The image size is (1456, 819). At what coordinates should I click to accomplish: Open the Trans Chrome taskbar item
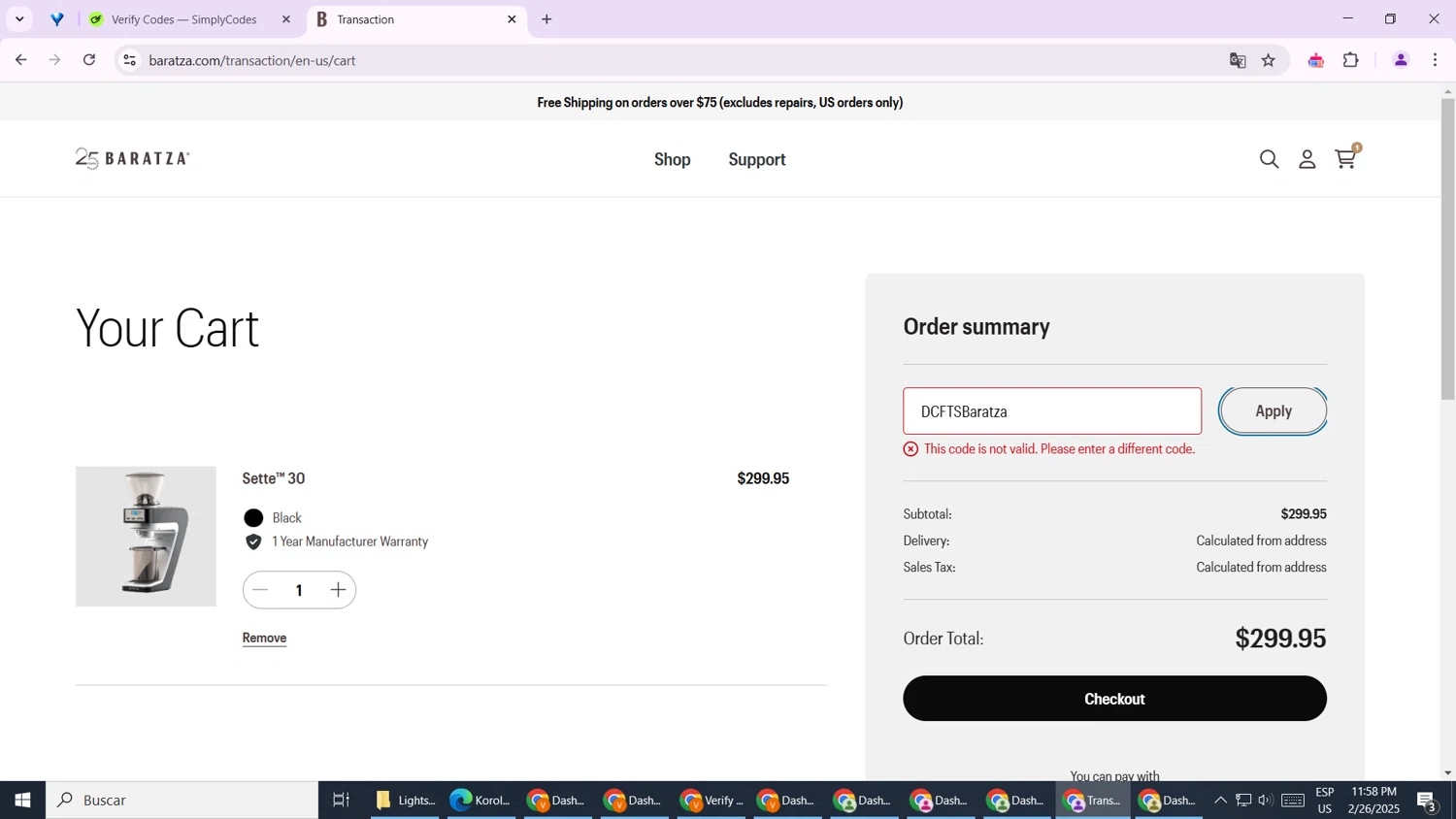[x=1093, y=801]
